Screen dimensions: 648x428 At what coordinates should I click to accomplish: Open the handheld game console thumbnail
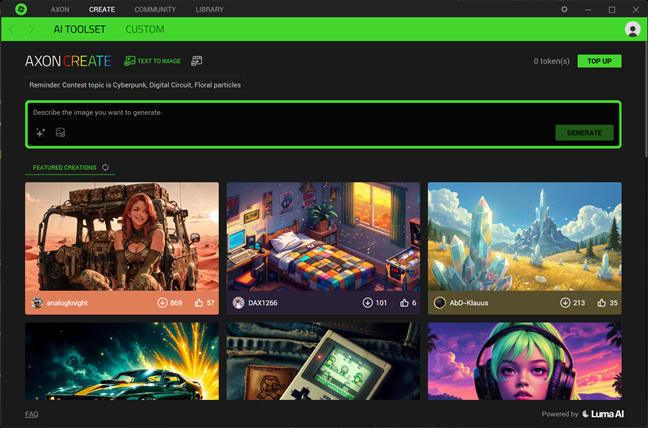[x=323, y=361]
